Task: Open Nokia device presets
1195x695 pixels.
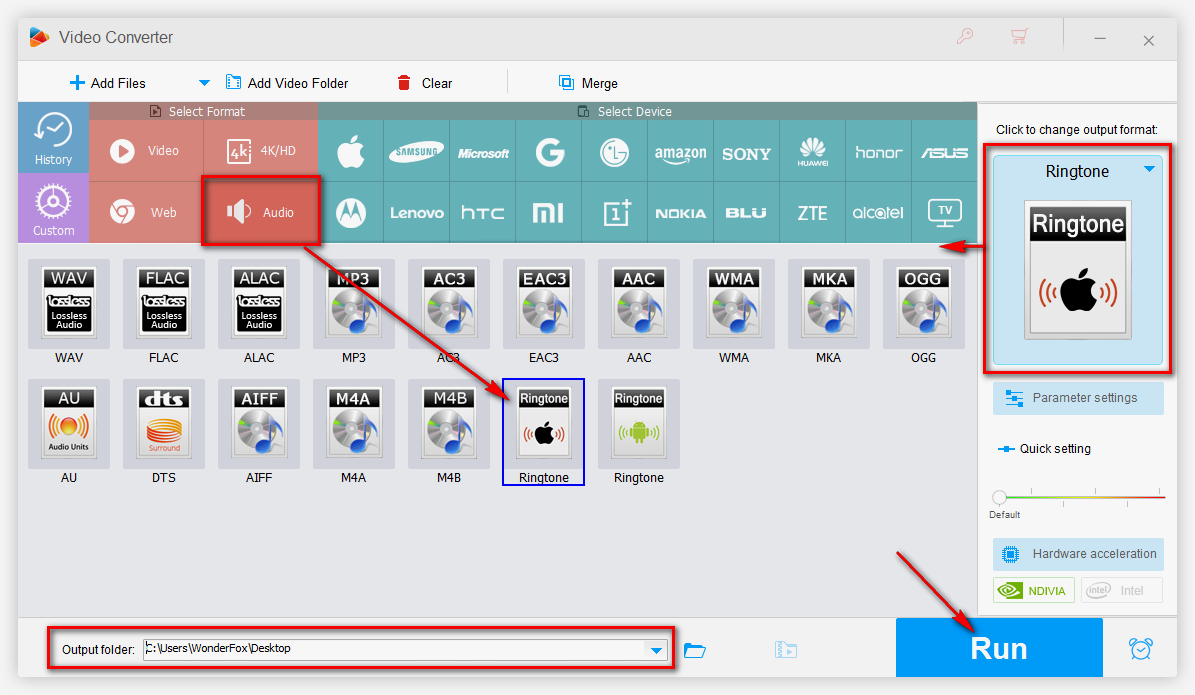Action: [x=681, y=213]
